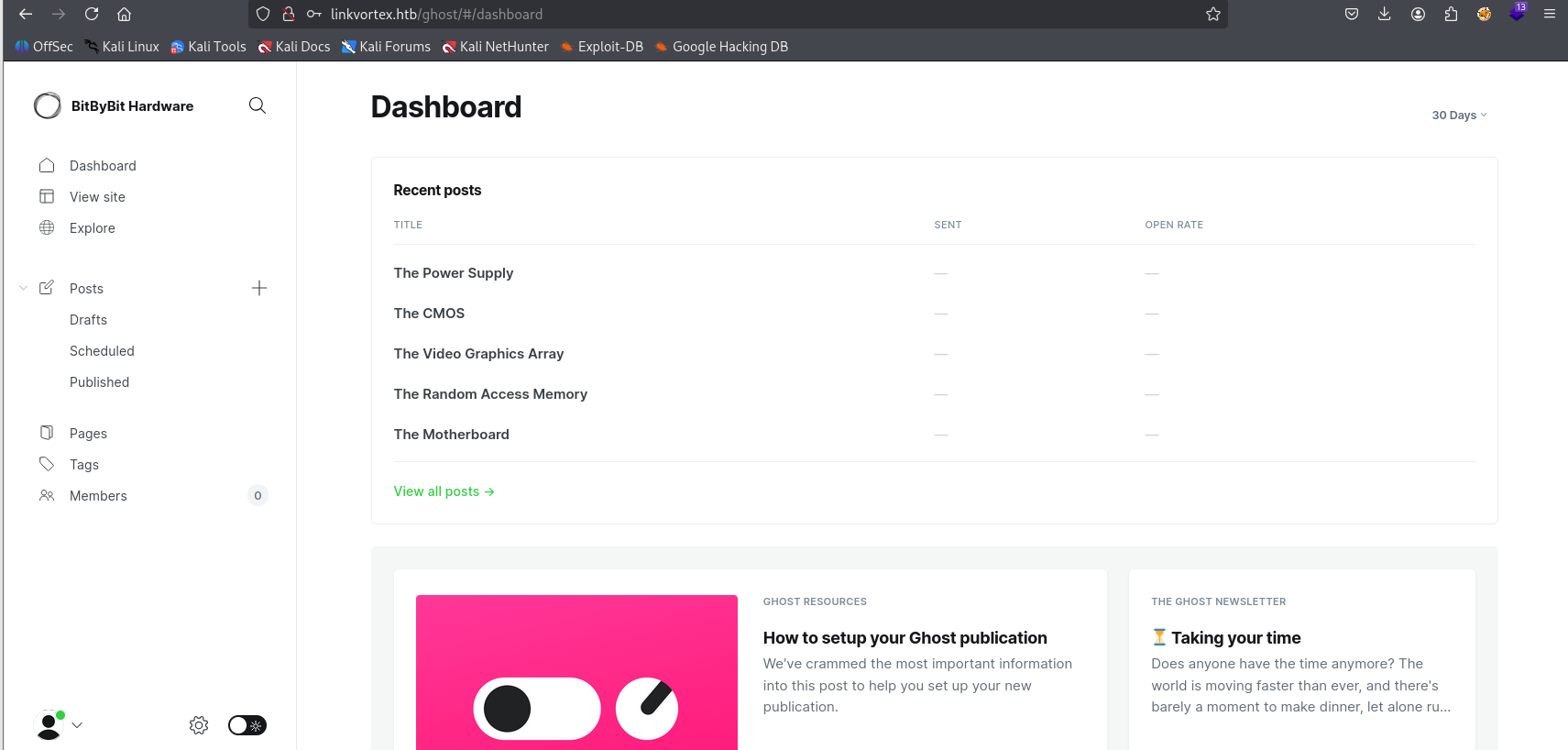Open Google Hacking DB bookmark

[721, 47]
